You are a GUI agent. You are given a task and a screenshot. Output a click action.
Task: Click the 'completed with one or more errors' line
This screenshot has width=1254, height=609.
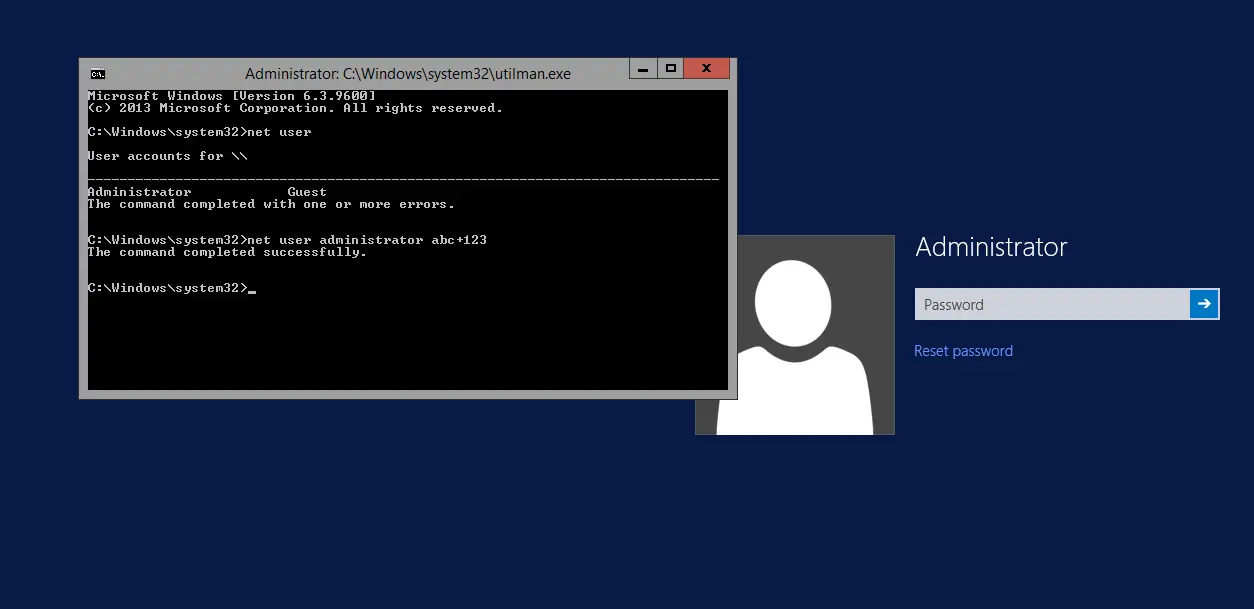click(271, 204)
